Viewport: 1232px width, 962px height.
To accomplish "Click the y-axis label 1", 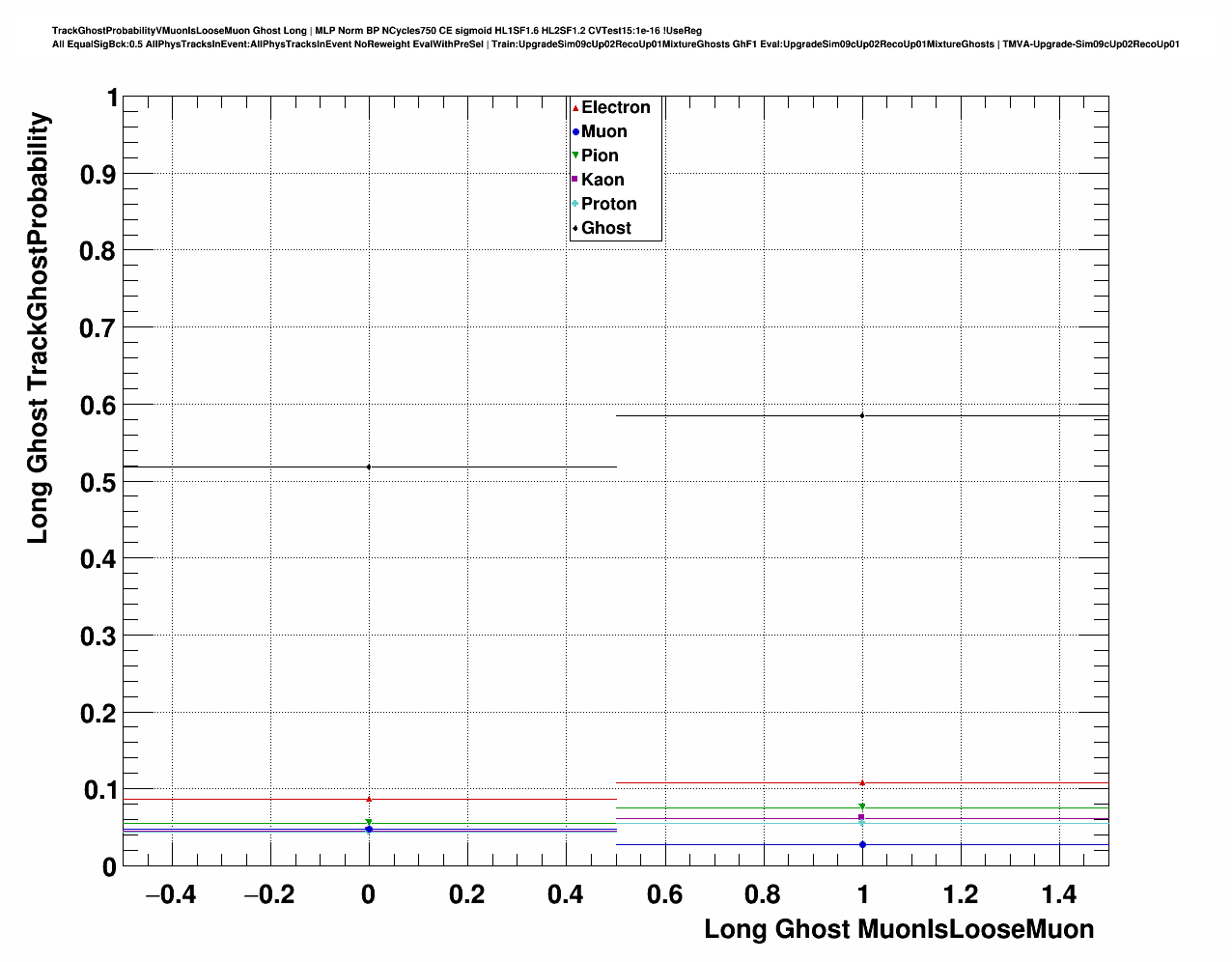I will pyautogui.click(x=112, y=98).
